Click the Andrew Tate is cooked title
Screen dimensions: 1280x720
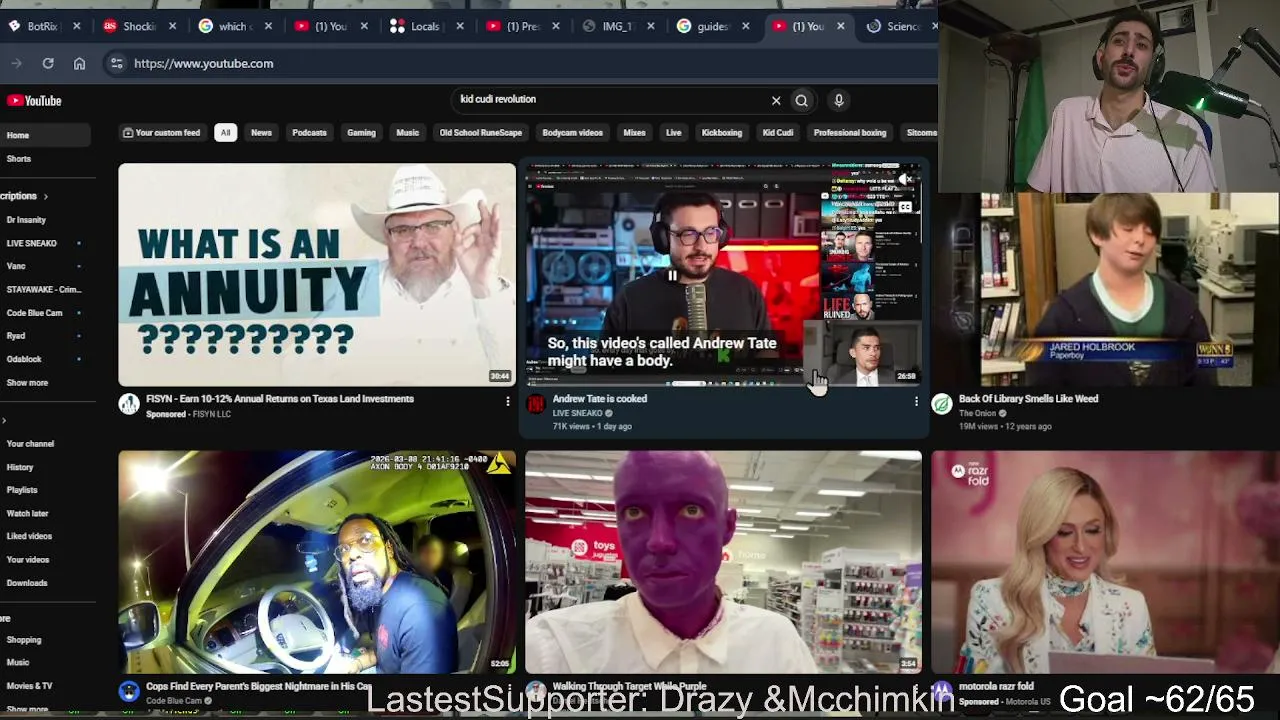pos(600,399)
